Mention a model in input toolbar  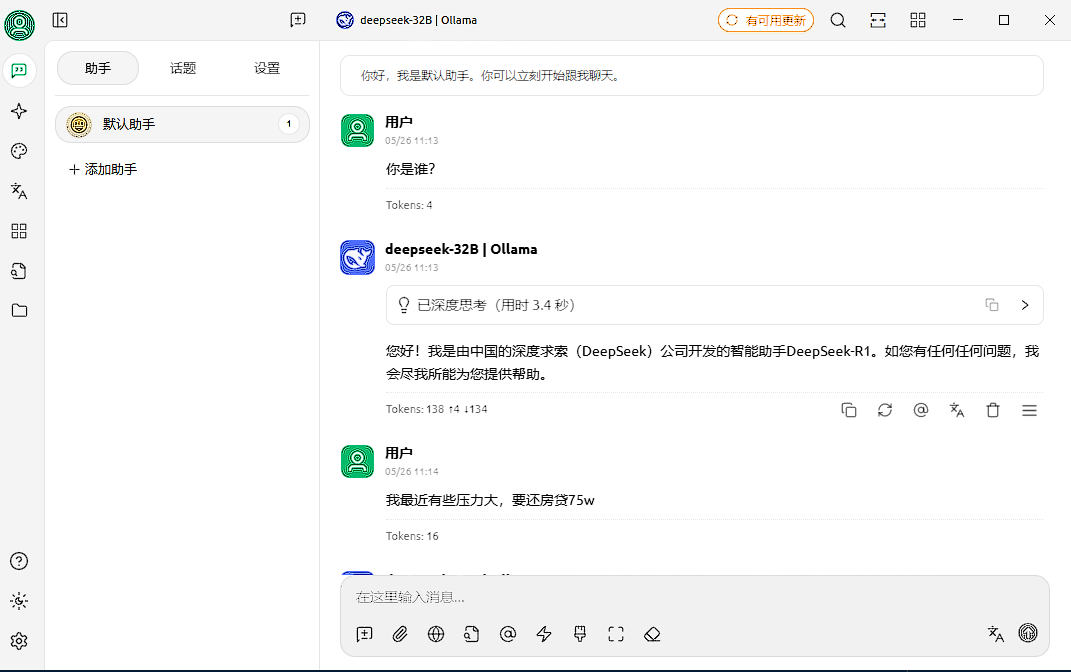508,634
